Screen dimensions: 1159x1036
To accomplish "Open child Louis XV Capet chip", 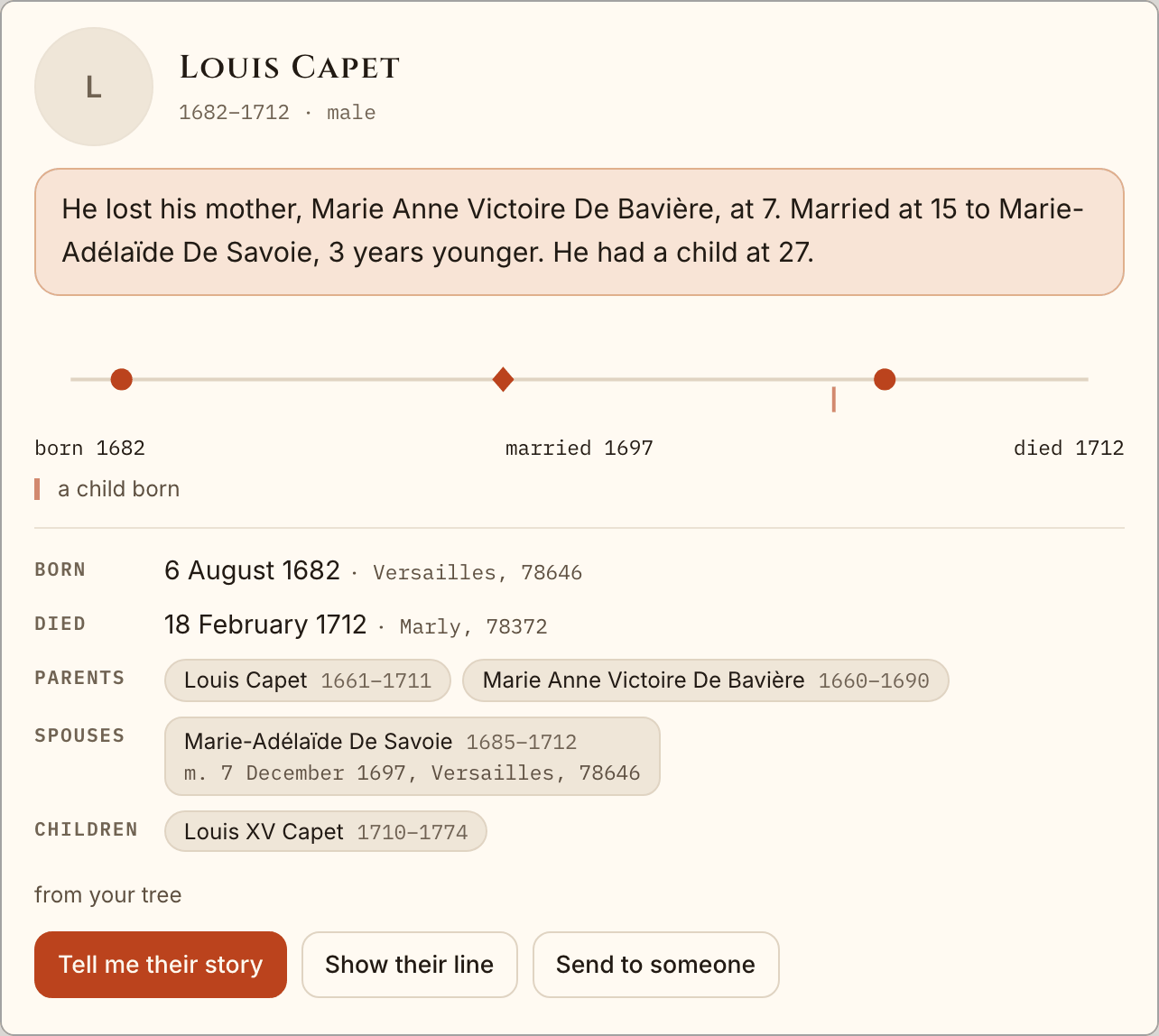I will pyautogui.click(x=326, y=831).
